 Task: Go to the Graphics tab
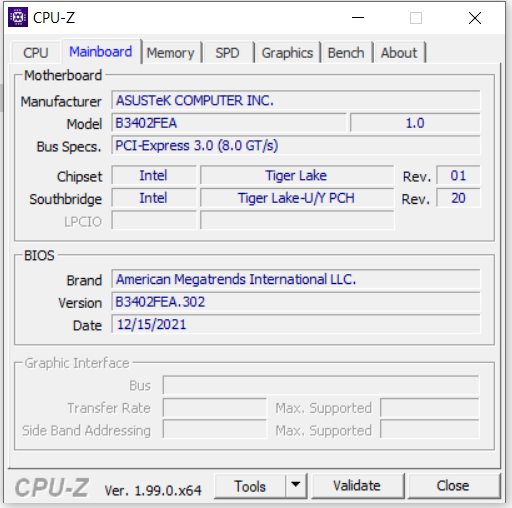tap(287, 53)
